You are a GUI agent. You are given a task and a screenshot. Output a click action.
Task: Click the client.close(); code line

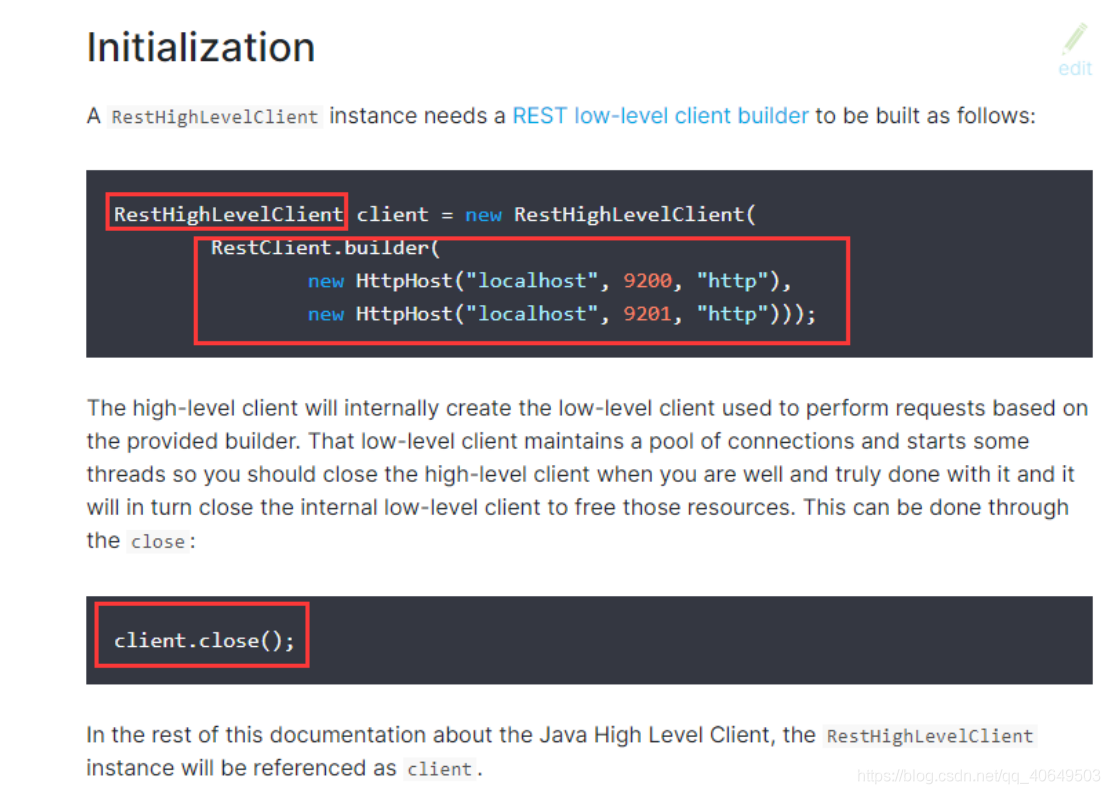(204, 640)
